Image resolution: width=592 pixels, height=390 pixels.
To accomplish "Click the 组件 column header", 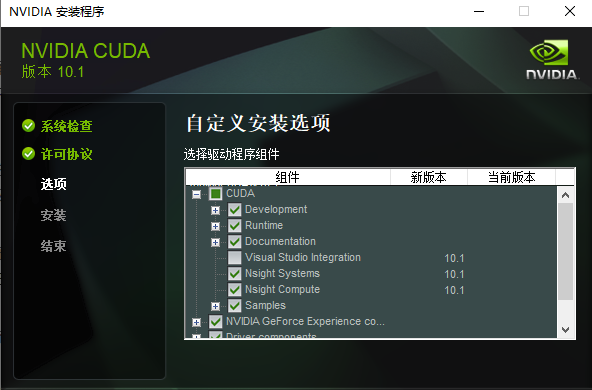I will [x=288, y=177].
